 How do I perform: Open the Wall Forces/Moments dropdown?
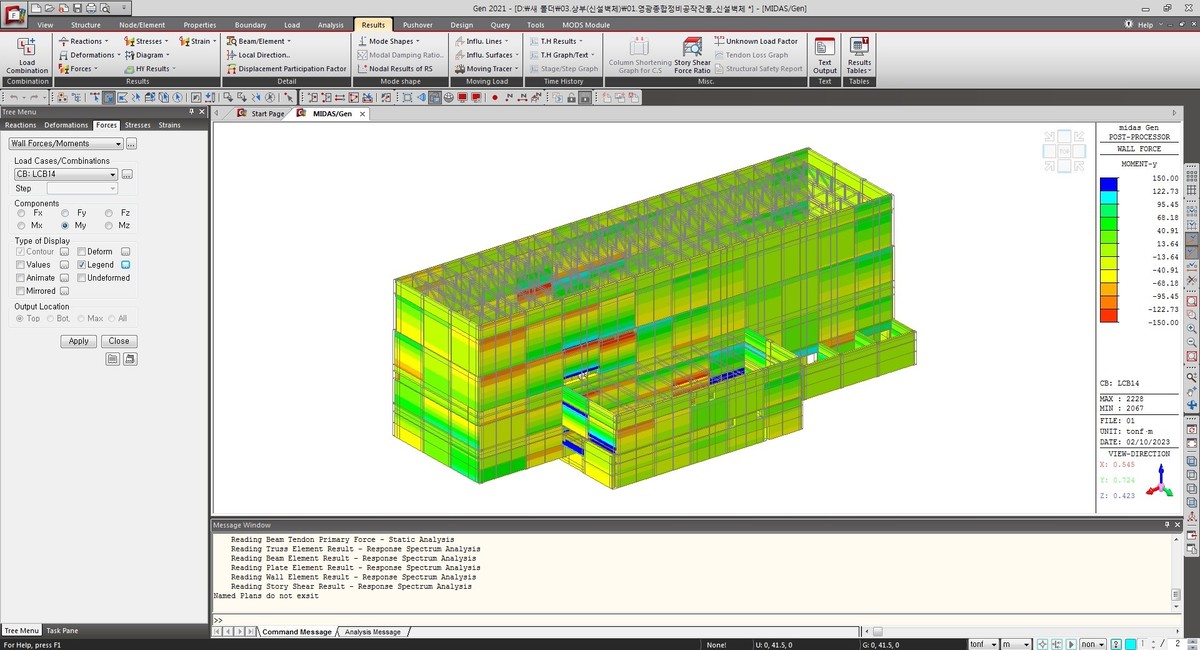click(118, 143)
